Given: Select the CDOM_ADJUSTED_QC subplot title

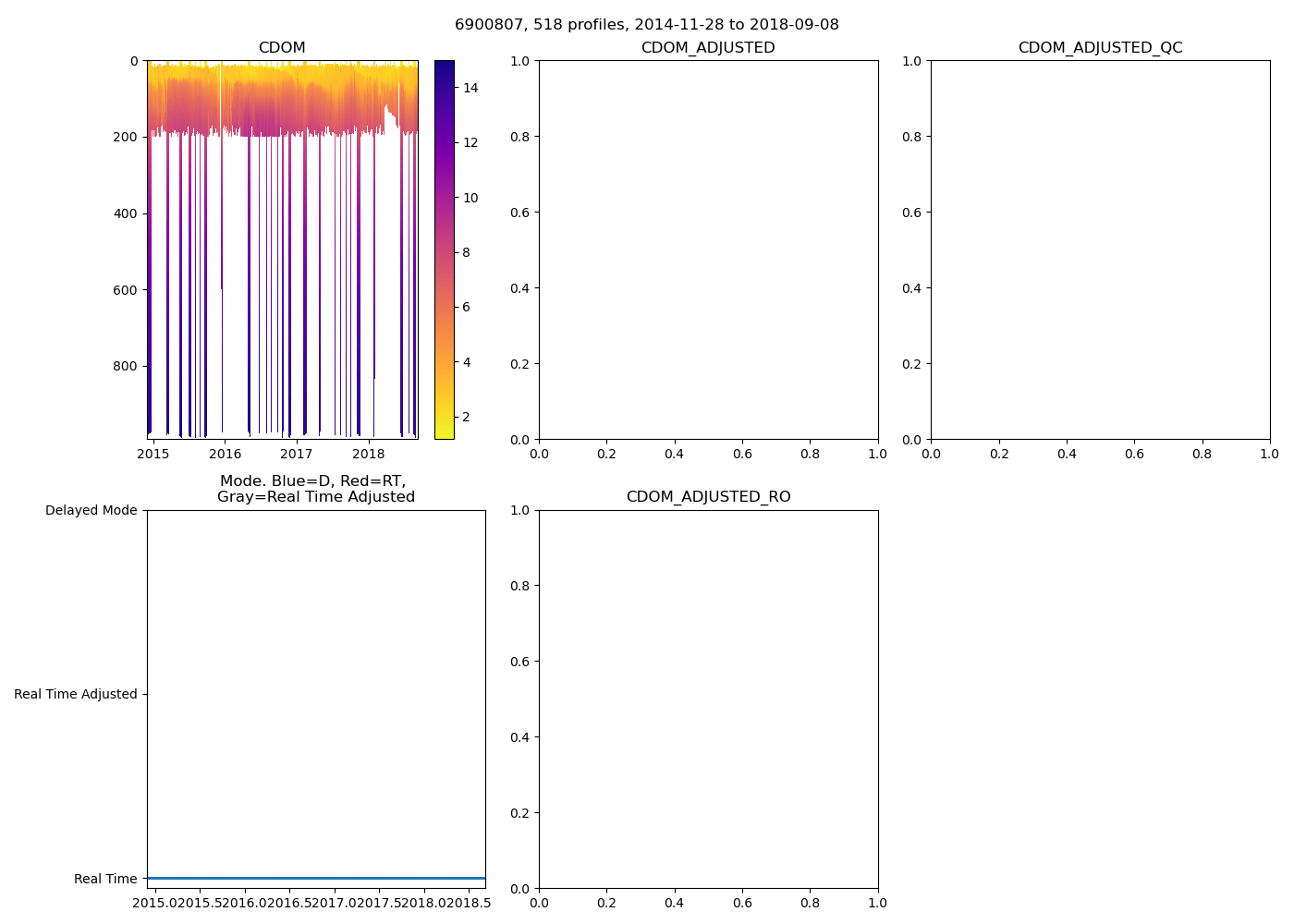Looking at the screenshot, I should 1100,48.
